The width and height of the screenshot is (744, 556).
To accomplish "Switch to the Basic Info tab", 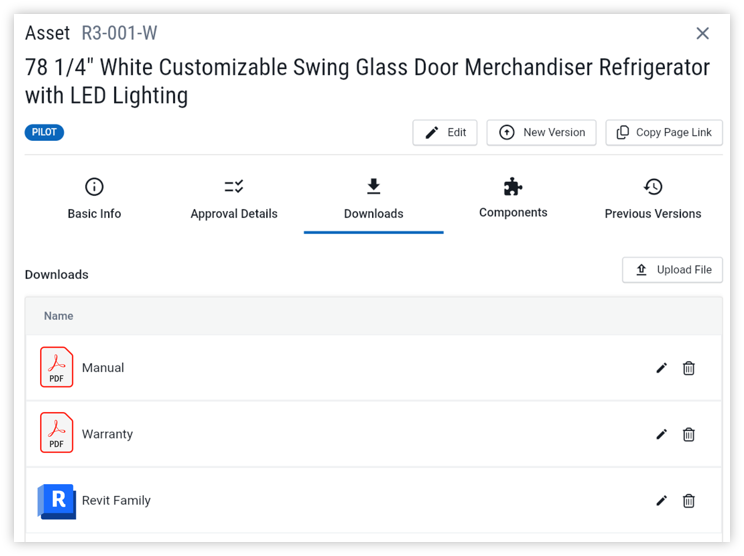I will coord(94,199).
